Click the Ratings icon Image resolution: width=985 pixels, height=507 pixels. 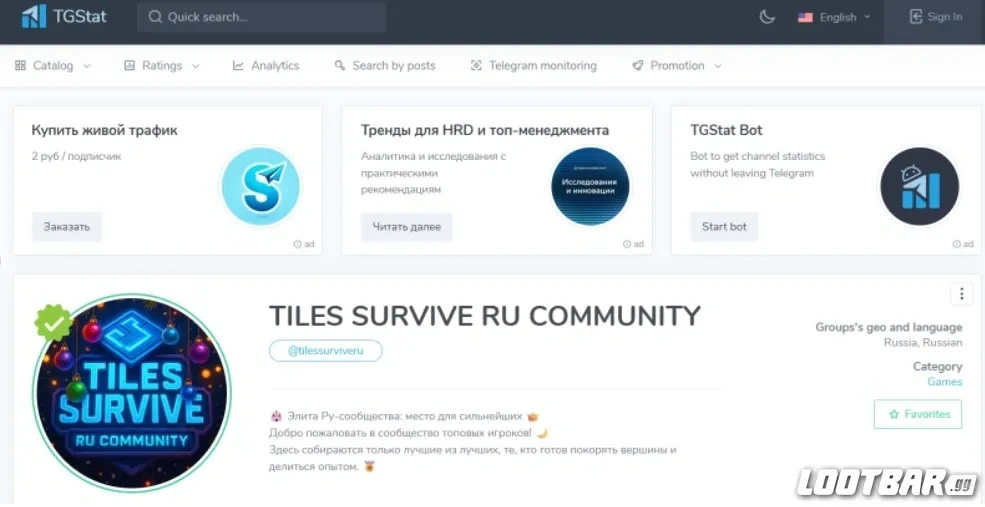(x=129, y=65)
